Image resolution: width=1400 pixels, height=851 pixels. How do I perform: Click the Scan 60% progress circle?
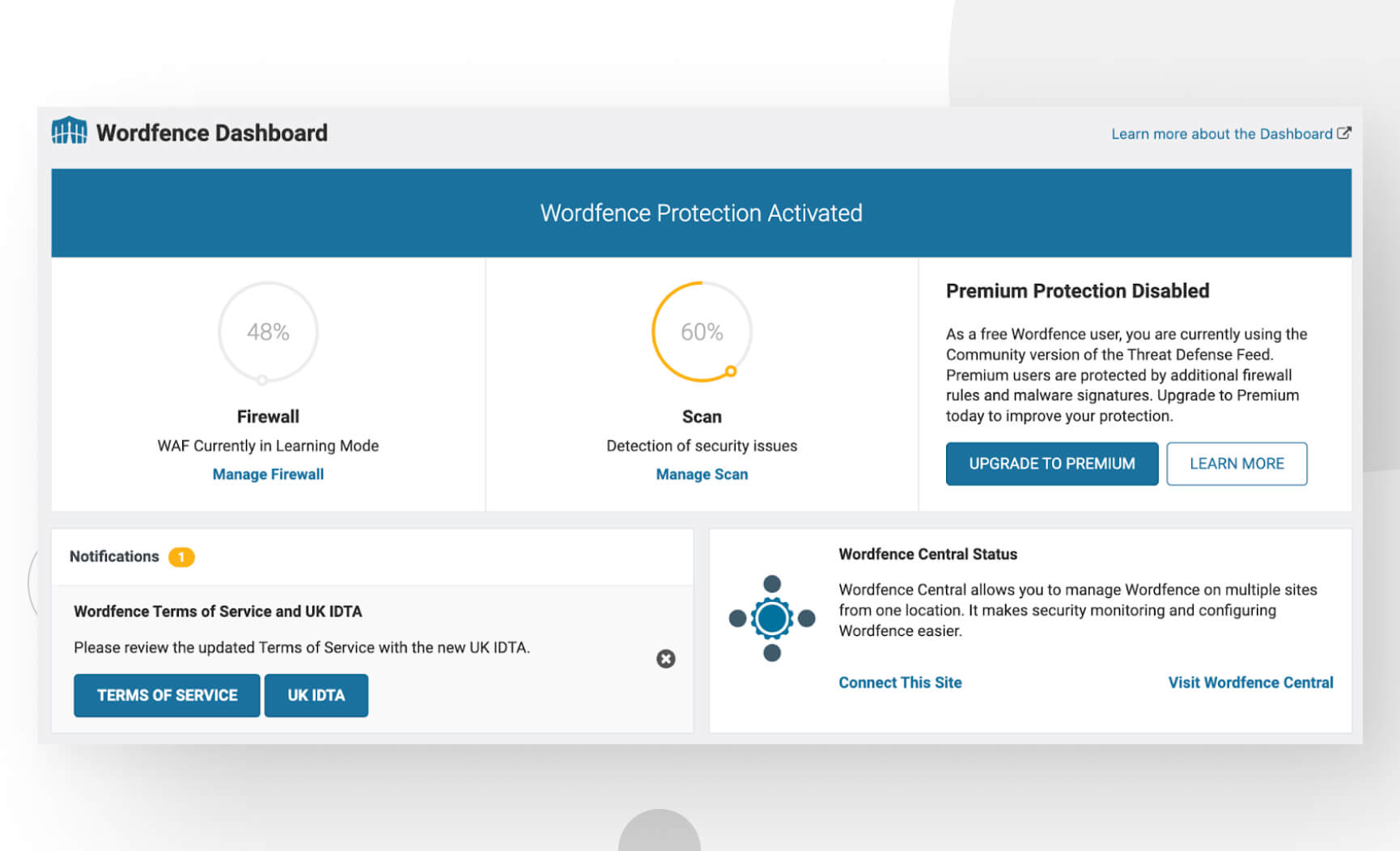pos(702,332)
